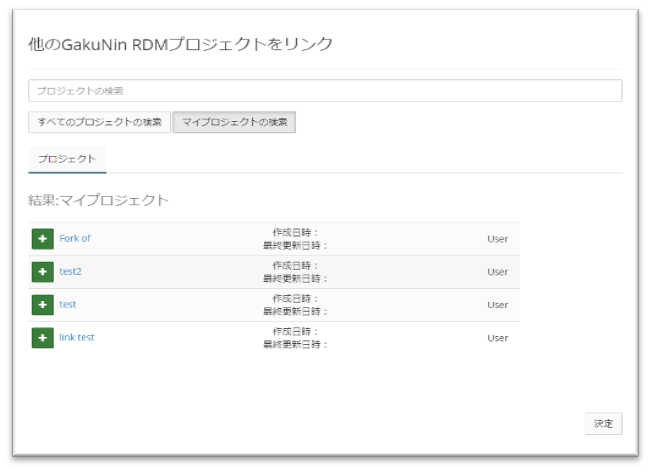Click 最終更新日時 label in Fork of row
The height and width of the screenshot is (472, 650).
295,245
